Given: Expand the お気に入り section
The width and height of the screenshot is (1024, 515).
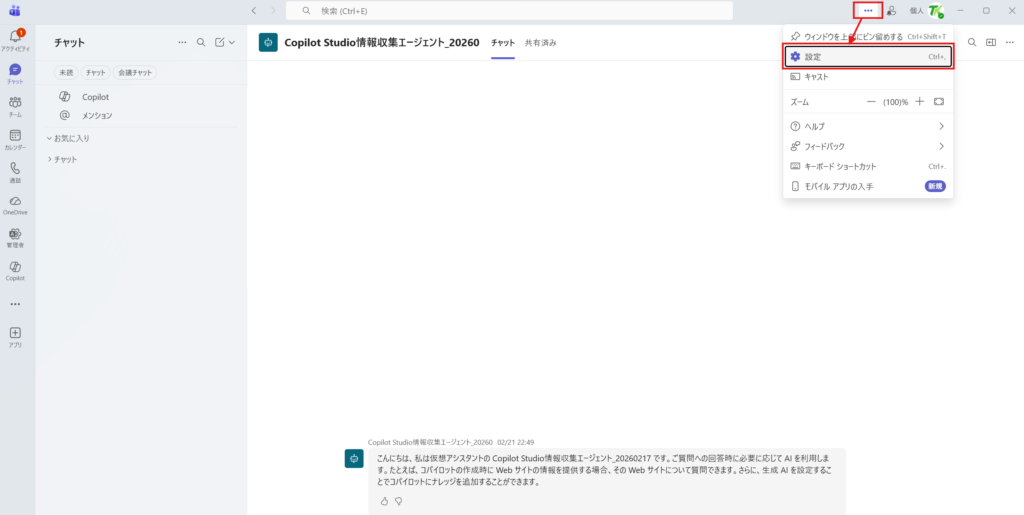Looking at the screenshot, I should pyautogui.click(x=68, y=138).
